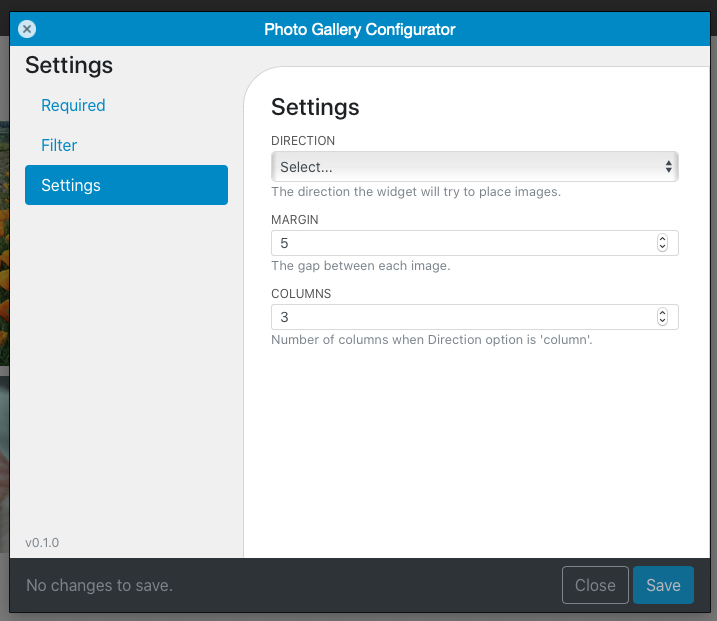Click the MARGIN field label

(294, 219)
